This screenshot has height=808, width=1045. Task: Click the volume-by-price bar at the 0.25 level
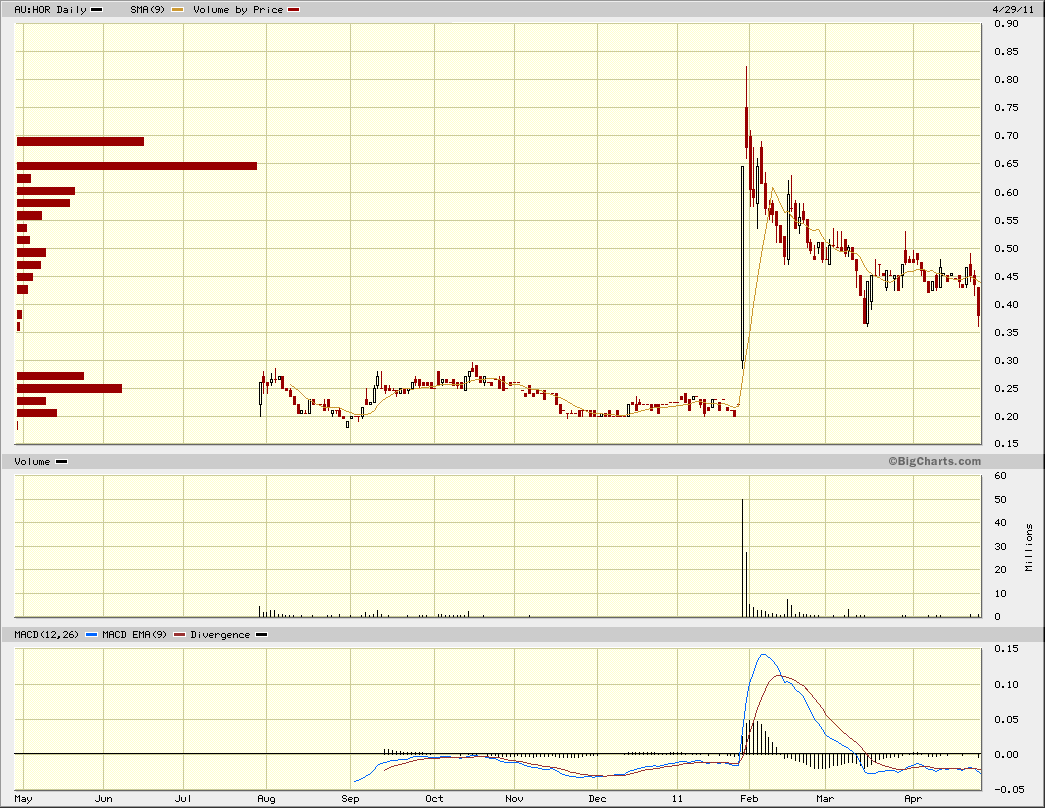[x=69, y=389]
